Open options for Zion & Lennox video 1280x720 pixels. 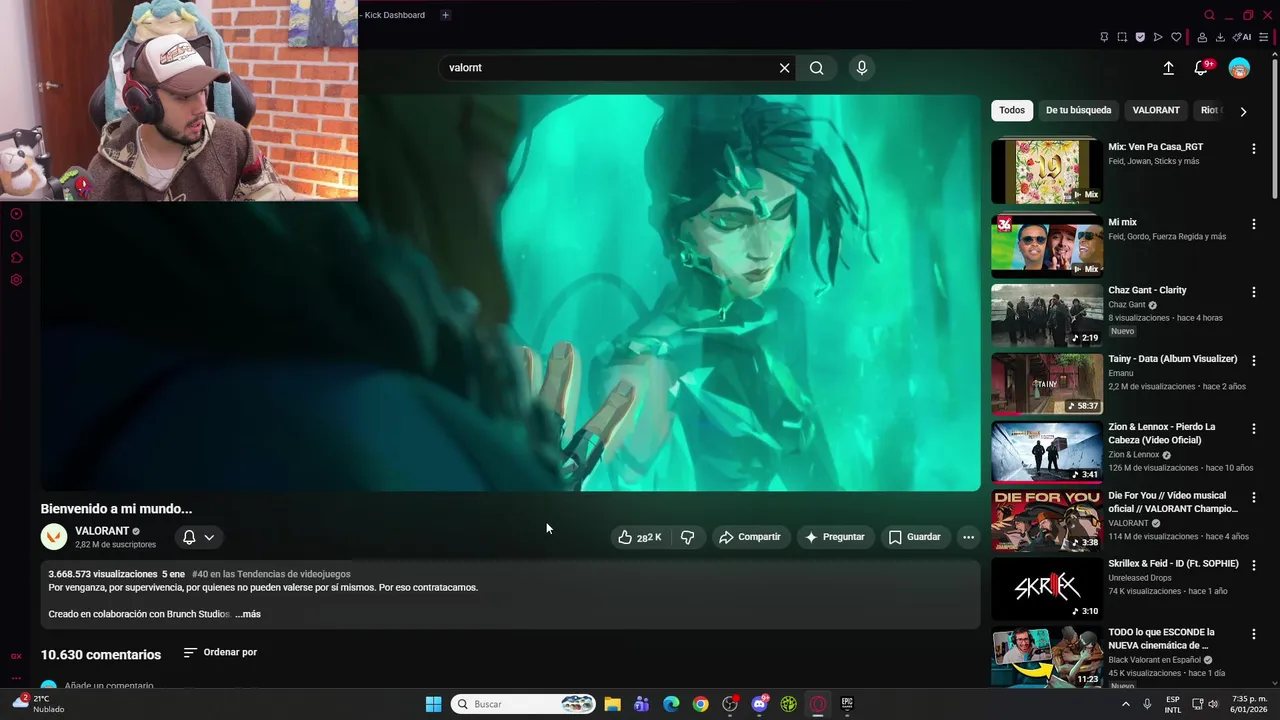click(x=1254, y=428)
